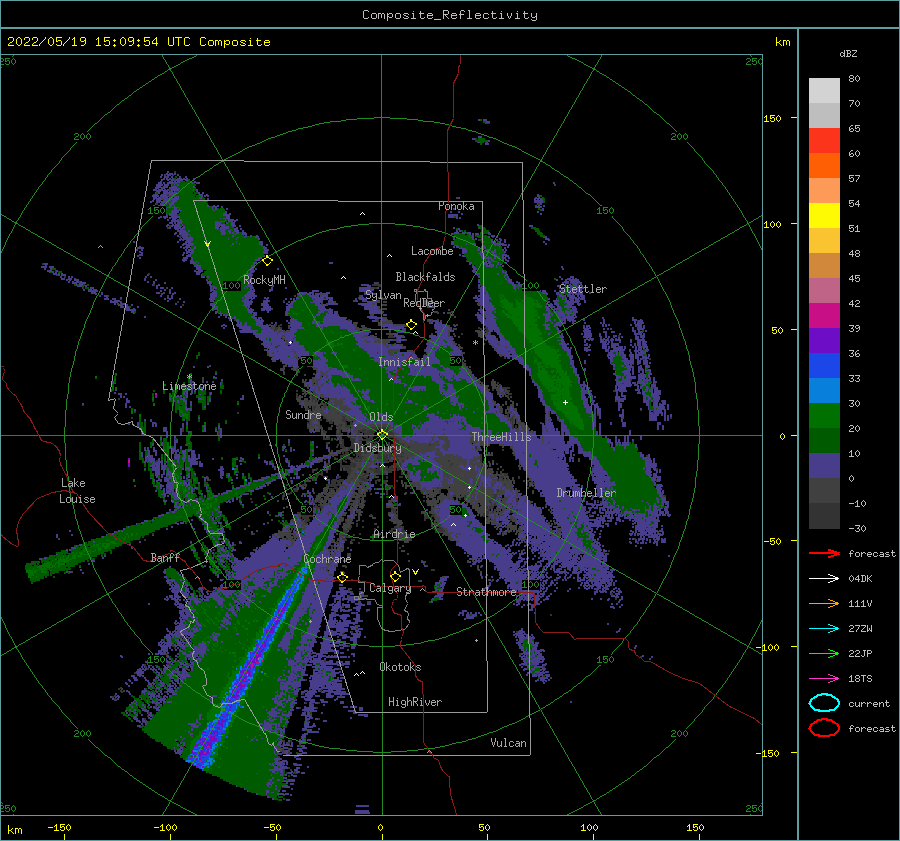
Task: Click the Airdrie city label
Action: point(394,534)
